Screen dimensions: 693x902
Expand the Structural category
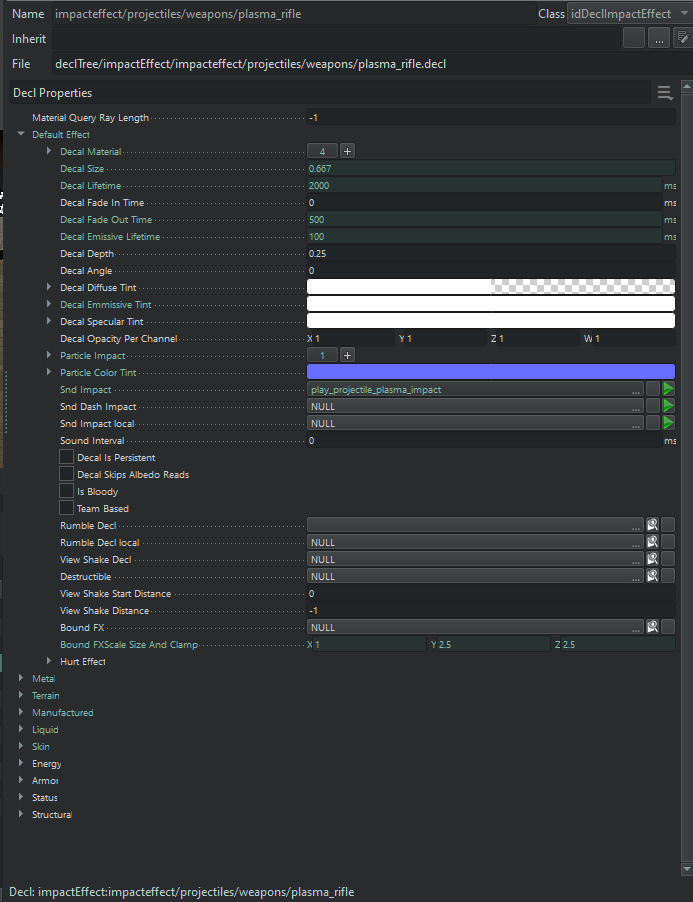point(21,814)
